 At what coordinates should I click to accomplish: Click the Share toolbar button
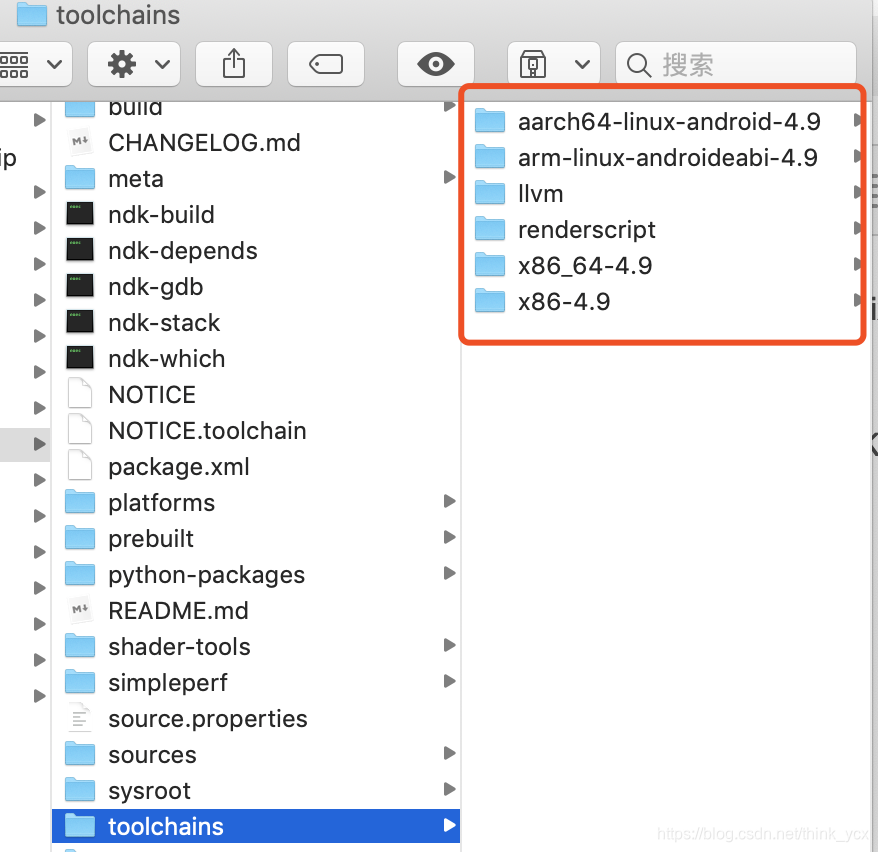coord(234,64)
